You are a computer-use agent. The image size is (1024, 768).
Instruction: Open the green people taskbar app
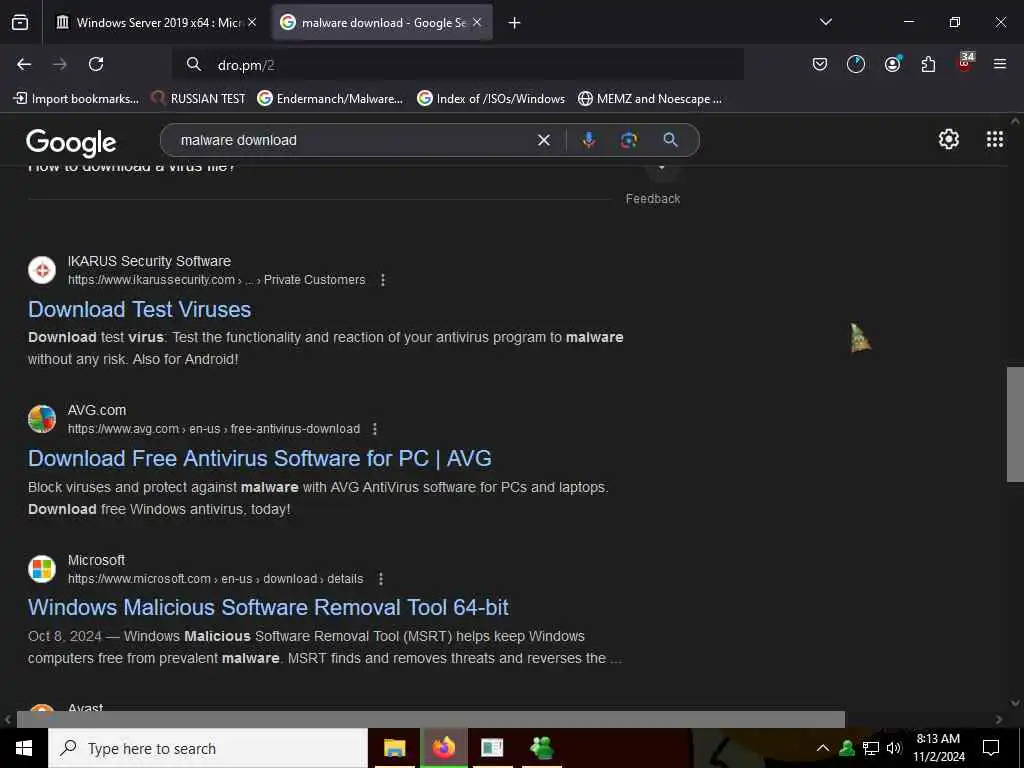click(x=541, y=748)
